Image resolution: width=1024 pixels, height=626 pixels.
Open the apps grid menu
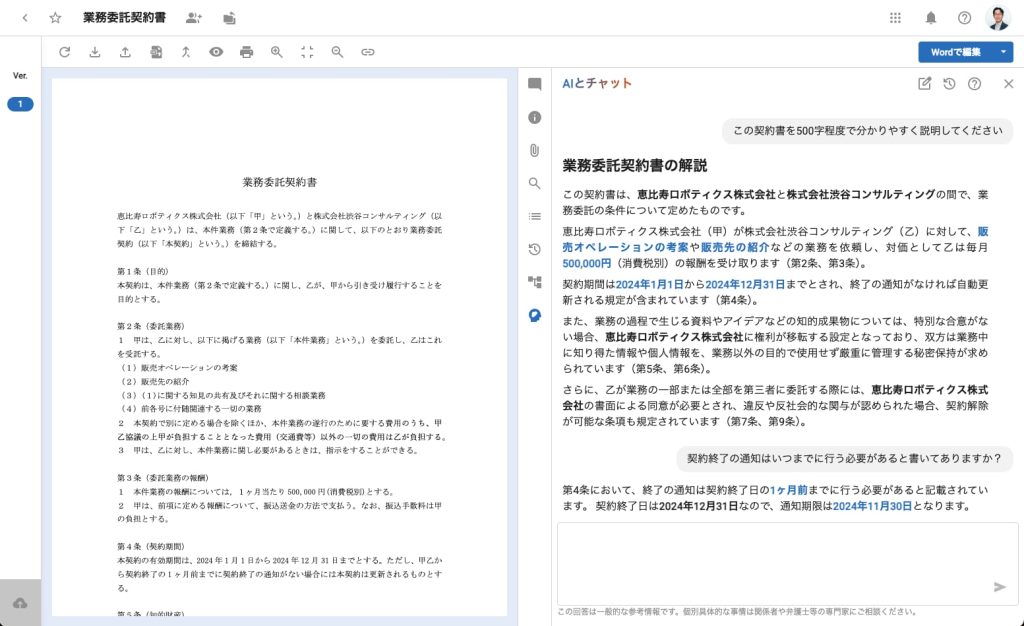895,18
